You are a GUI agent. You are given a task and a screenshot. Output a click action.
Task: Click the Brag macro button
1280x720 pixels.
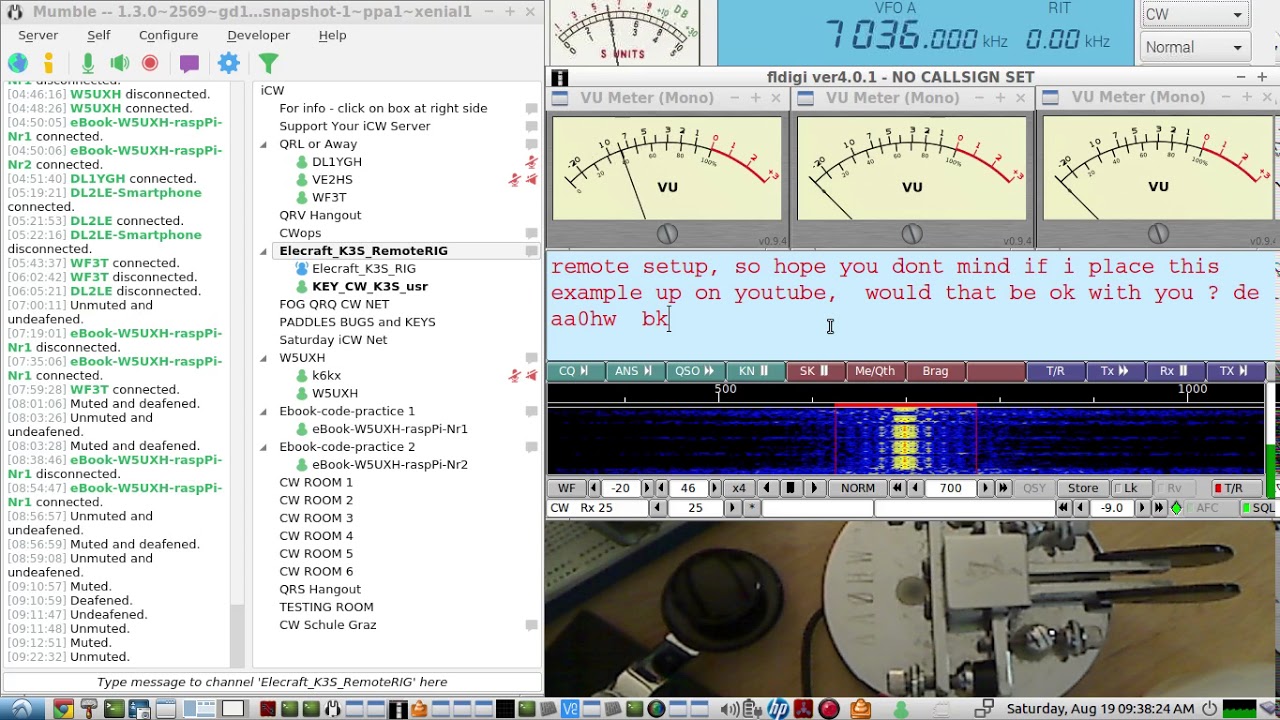[x=935, y=371]
